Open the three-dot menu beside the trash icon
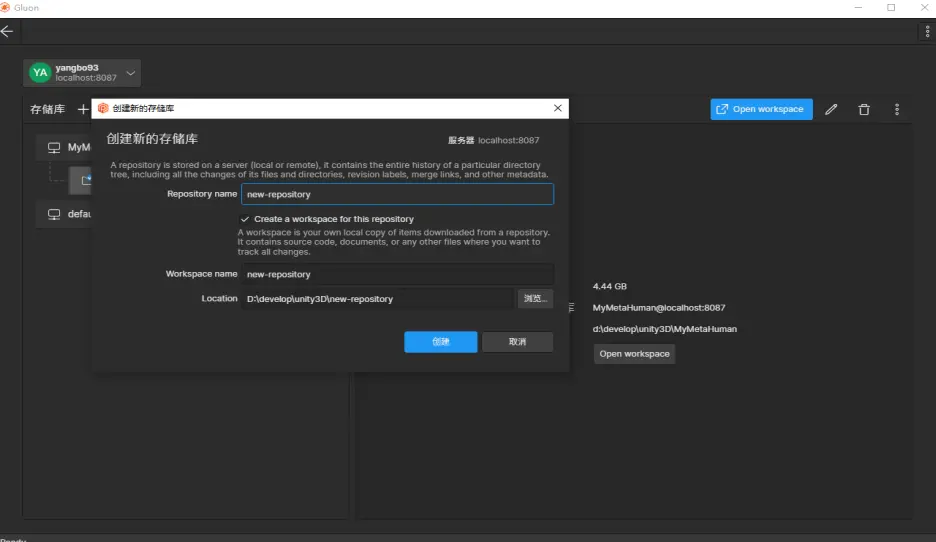 (x=897, y=109)
